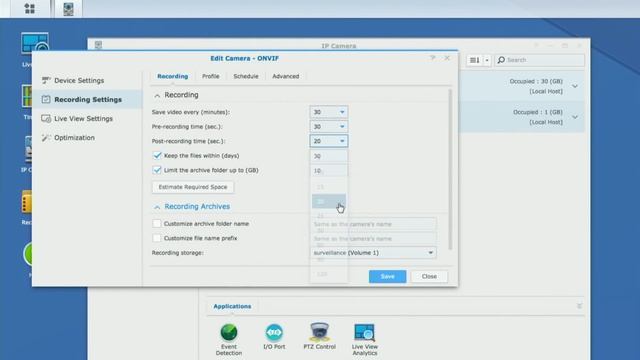Select the Applications tab
Image resolution: width=640 pixels, height=360 pixels.
tap(232, 306)
